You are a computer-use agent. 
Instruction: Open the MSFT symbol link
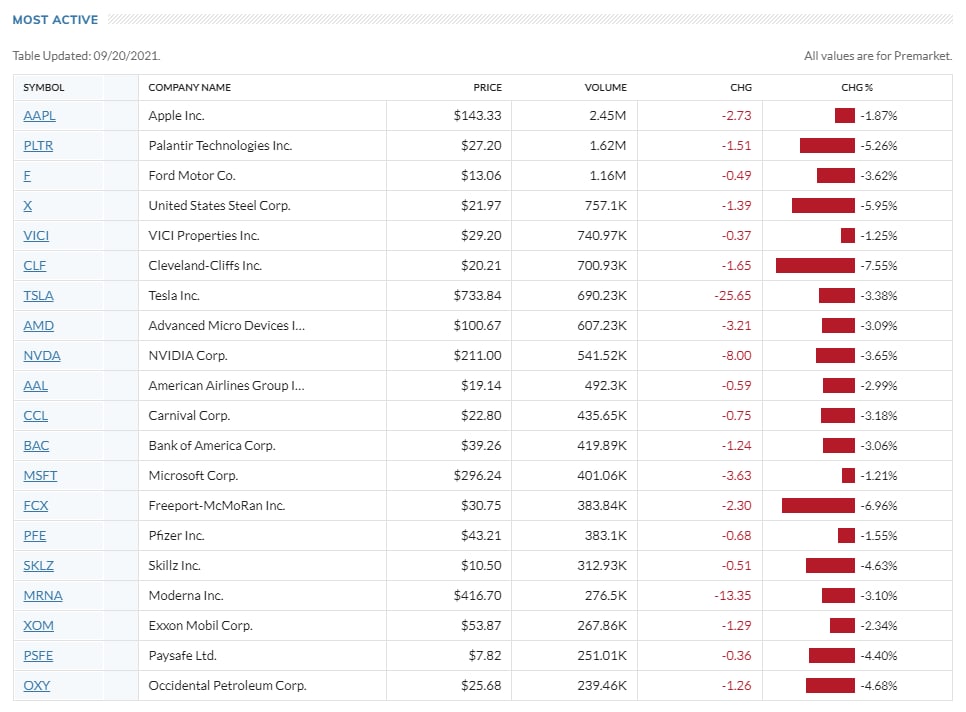[41, 475]
